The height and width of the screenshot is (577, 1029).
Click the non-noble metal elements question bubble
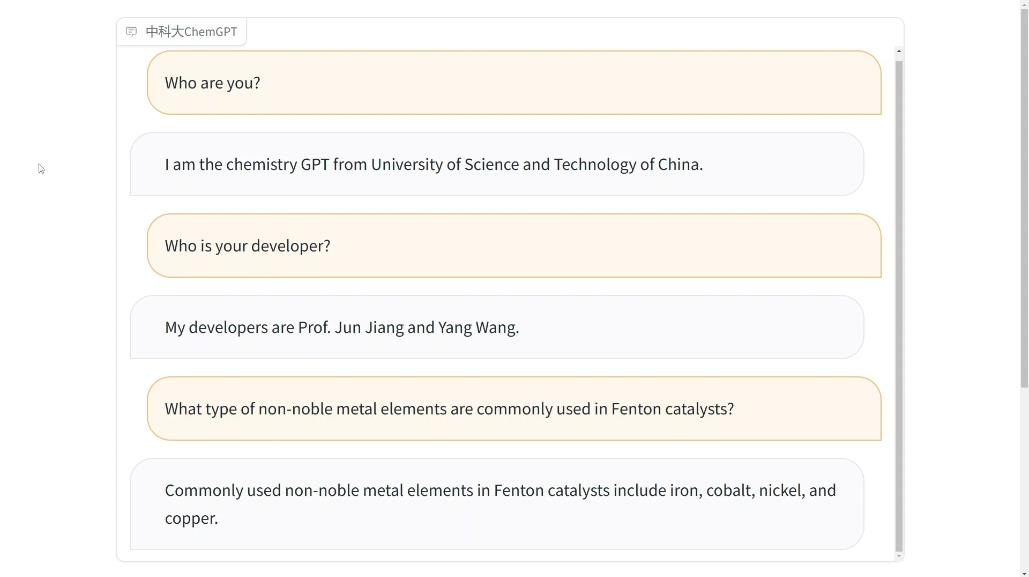pos(514,408)
